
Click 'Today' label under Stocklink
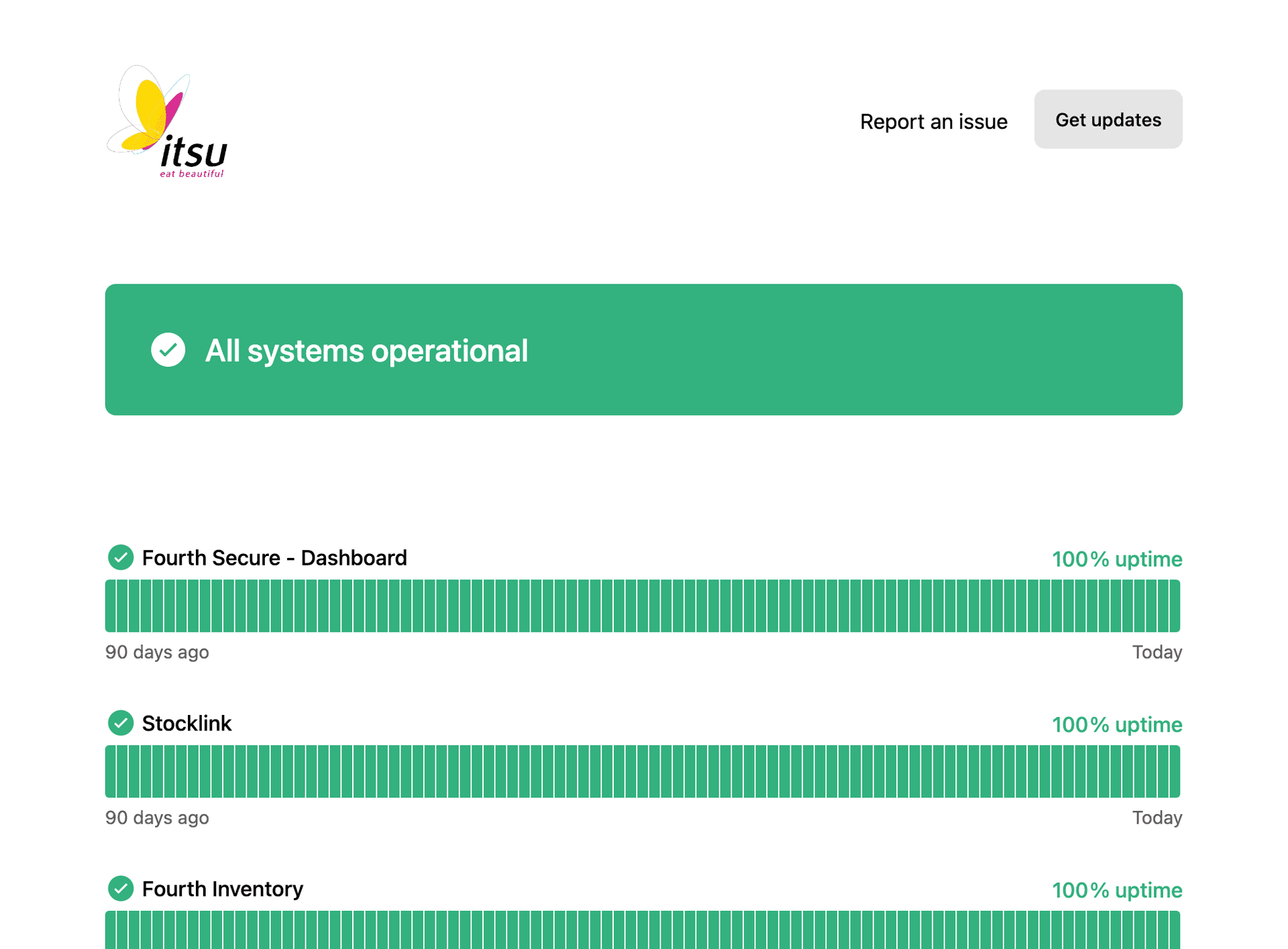(1157, 818)
